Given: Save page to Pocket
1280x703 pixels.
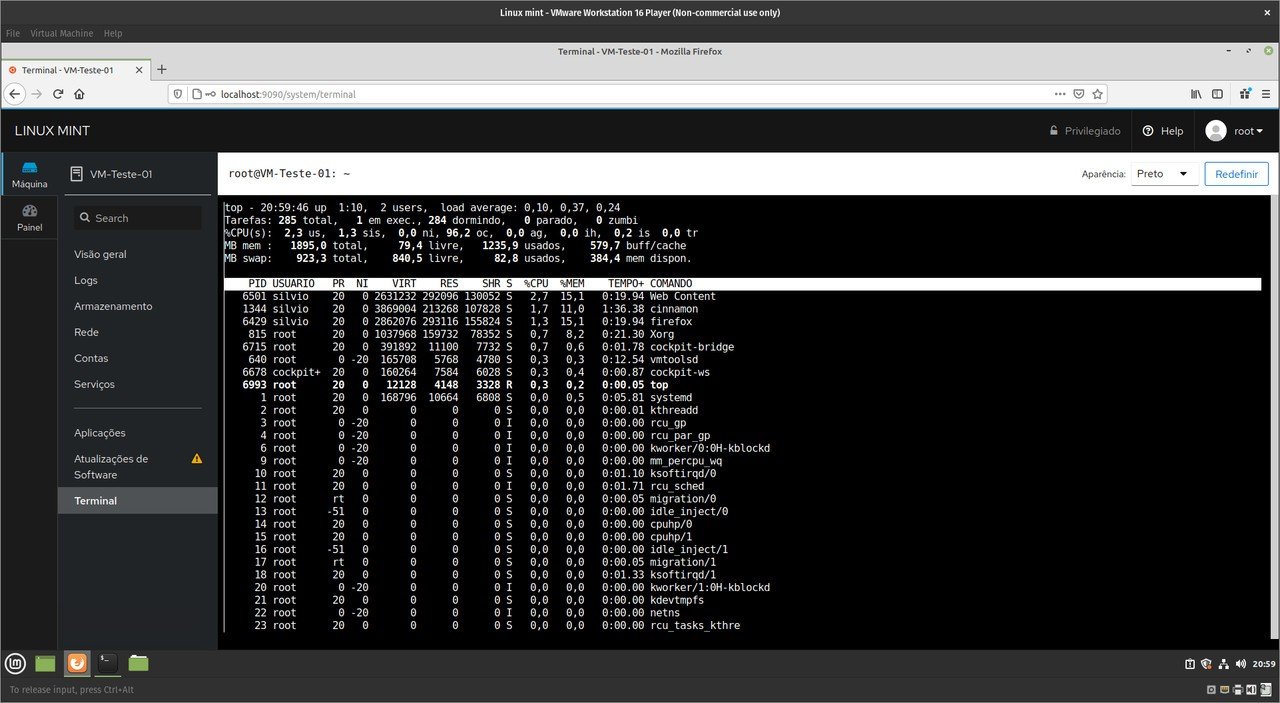Looking at the screenshot, I should click(x=1079, y=94).
